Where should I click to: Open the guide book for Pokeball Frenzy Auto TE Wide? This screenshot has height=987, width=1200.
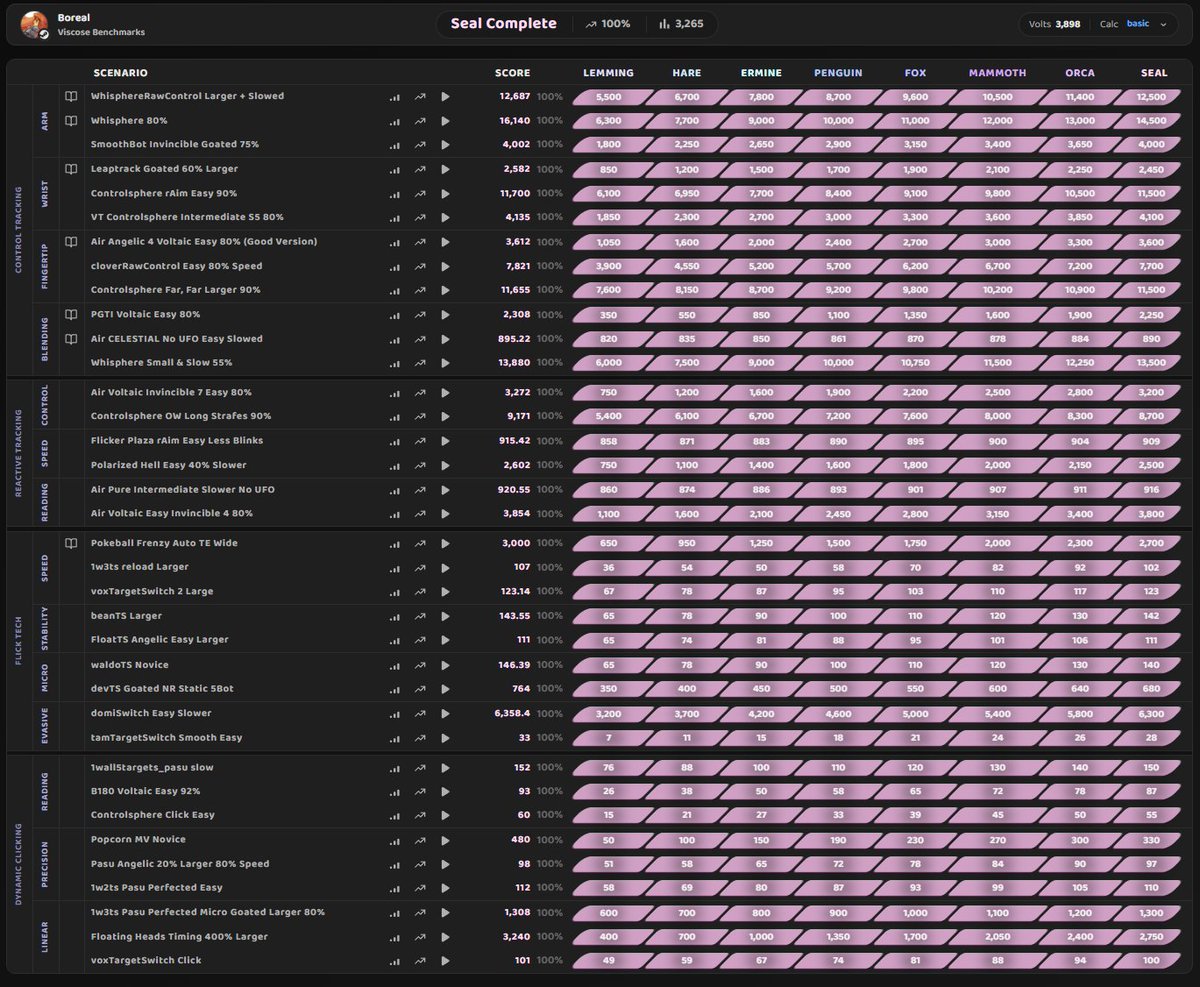coord(71,543)
